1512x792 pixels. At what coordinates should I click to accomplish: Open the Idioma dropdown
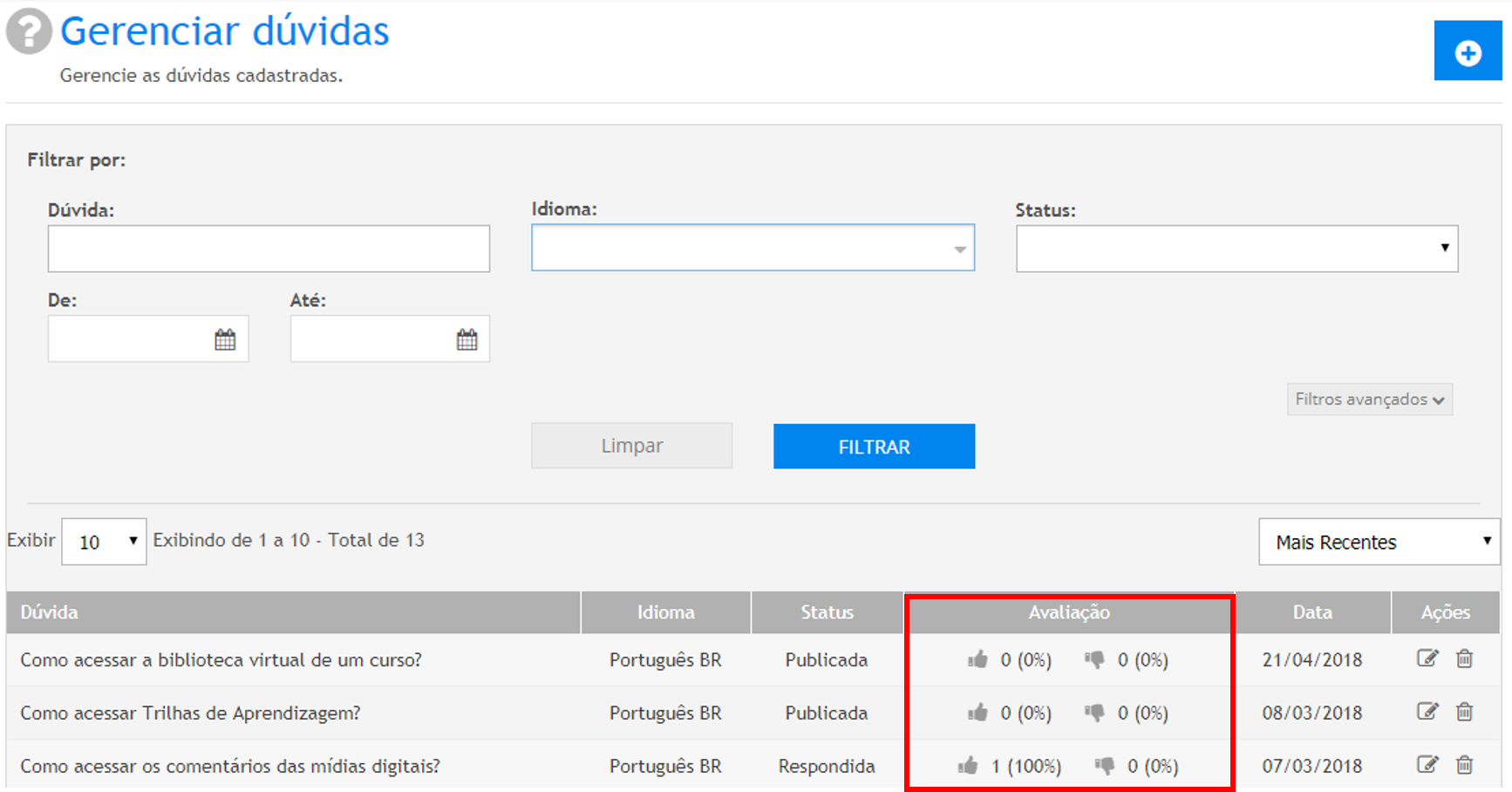coord(753,249)
